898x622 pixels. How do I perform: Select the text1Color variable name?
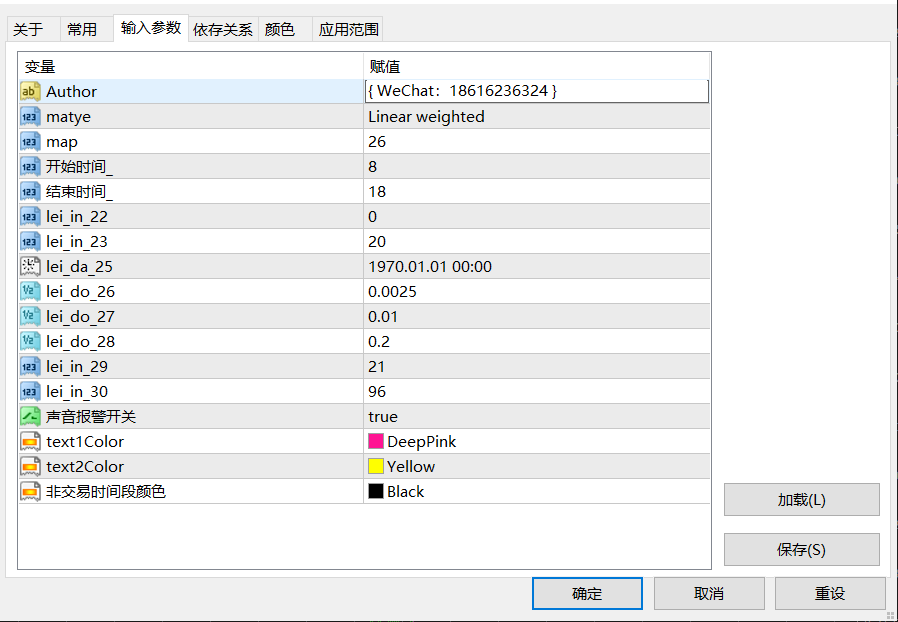click(85, 442)
